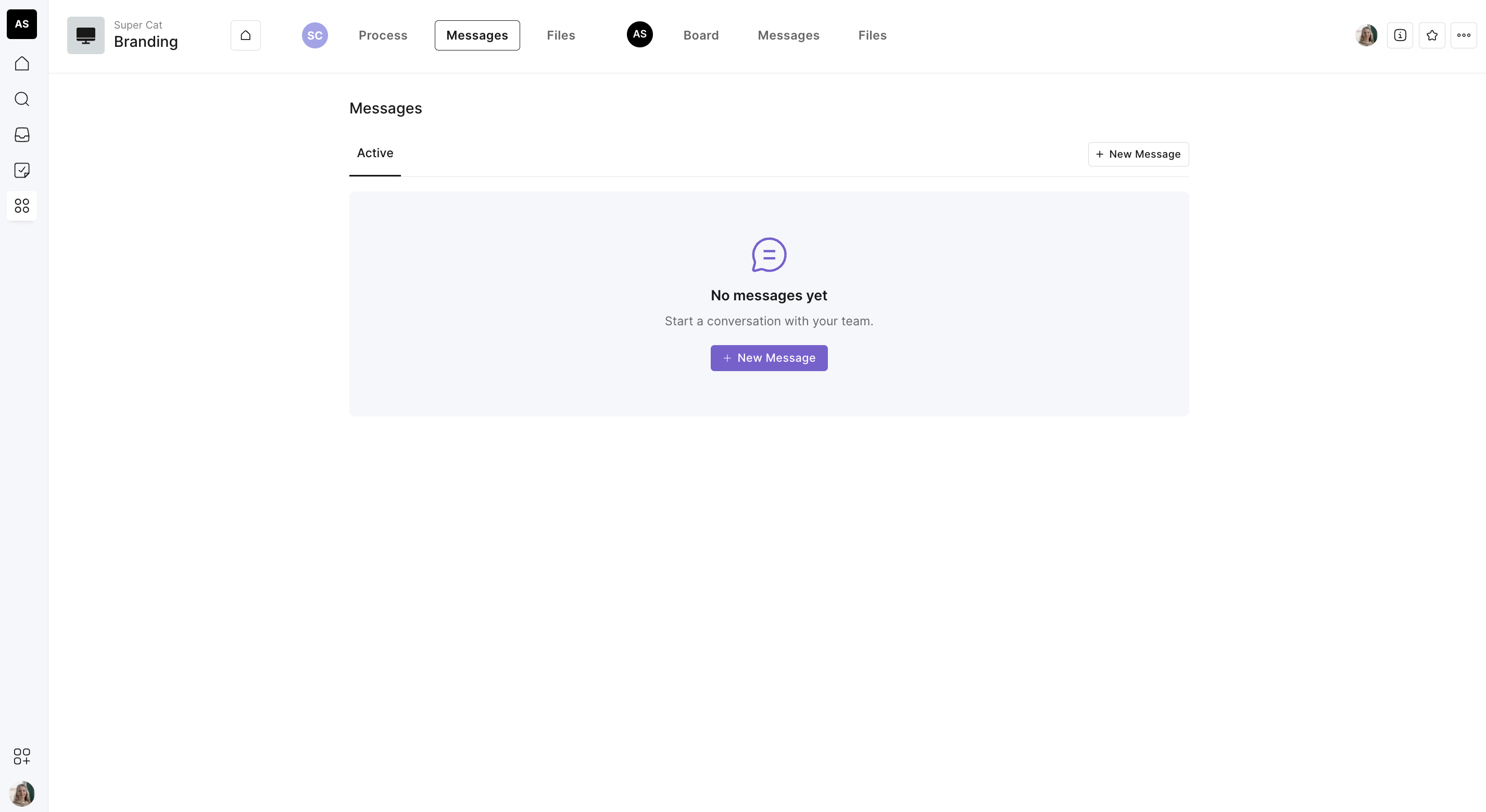Image resolution: width=1486 pixels, height=812 pixels.
Task: Click the SC team avatar
Action: click(315, 35)
